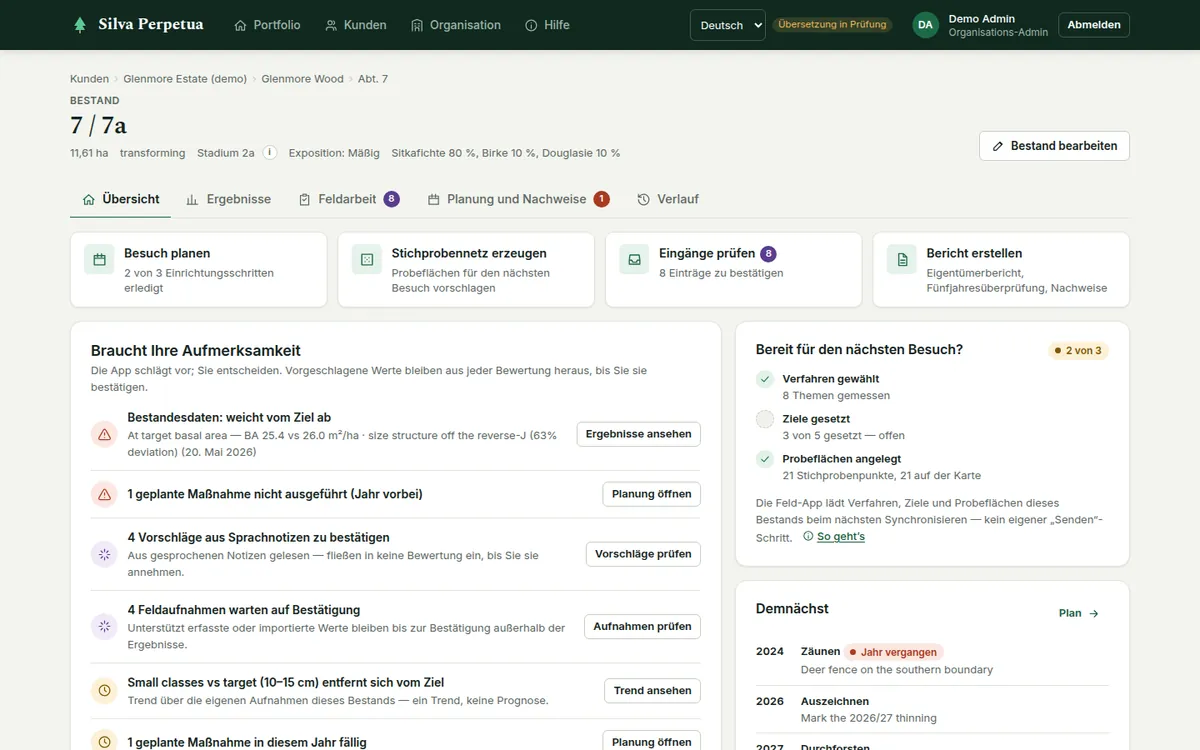Click the warning icon beside Bestandesdaten alert

104,434
